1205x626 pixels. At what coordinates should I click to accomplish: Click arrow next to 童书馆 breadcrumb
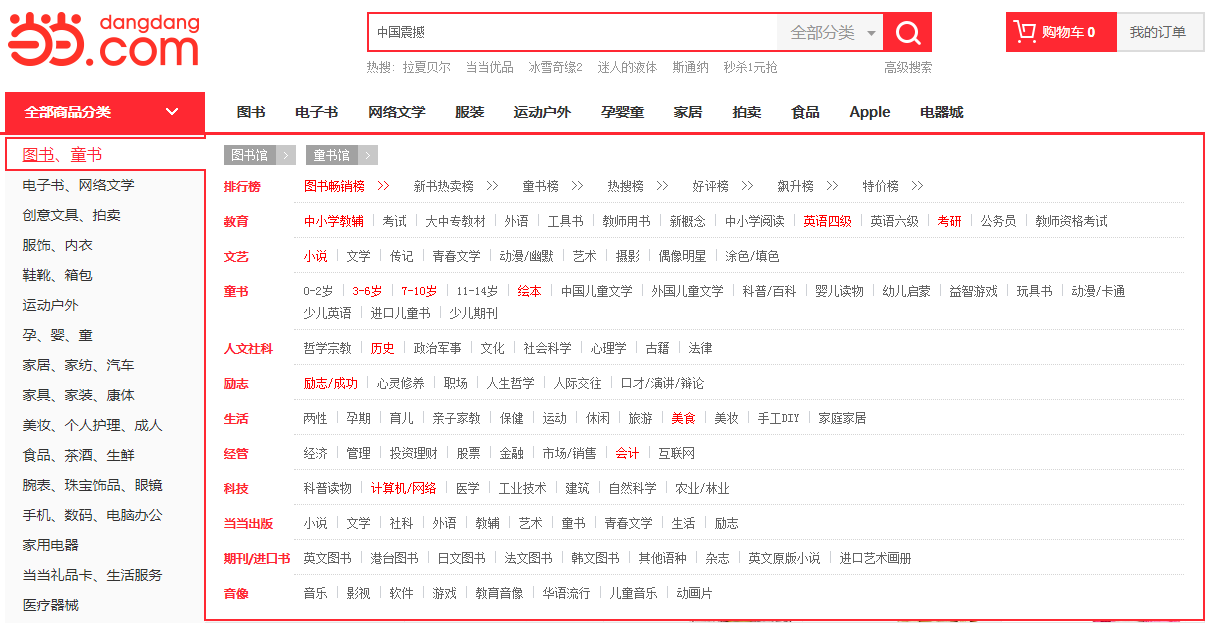point(368,155)
